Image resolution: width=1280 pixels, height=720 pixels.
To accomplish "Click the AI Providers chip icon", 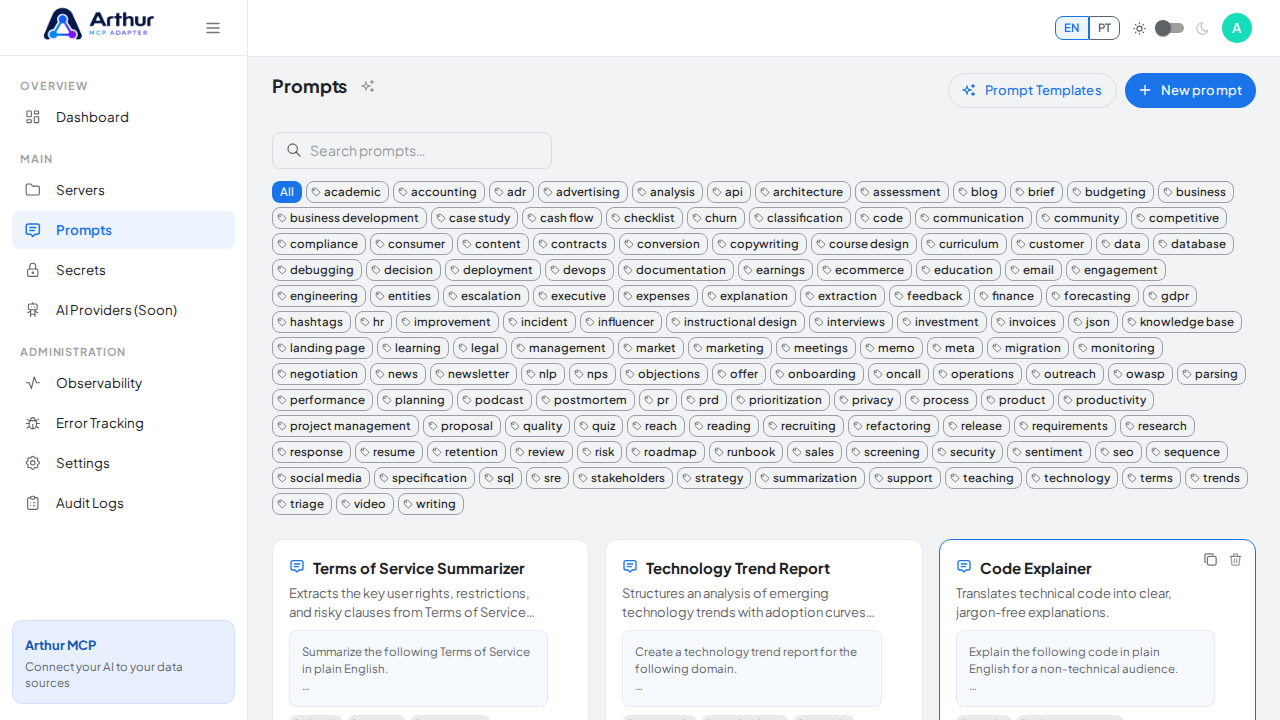I will pos(33,310).
